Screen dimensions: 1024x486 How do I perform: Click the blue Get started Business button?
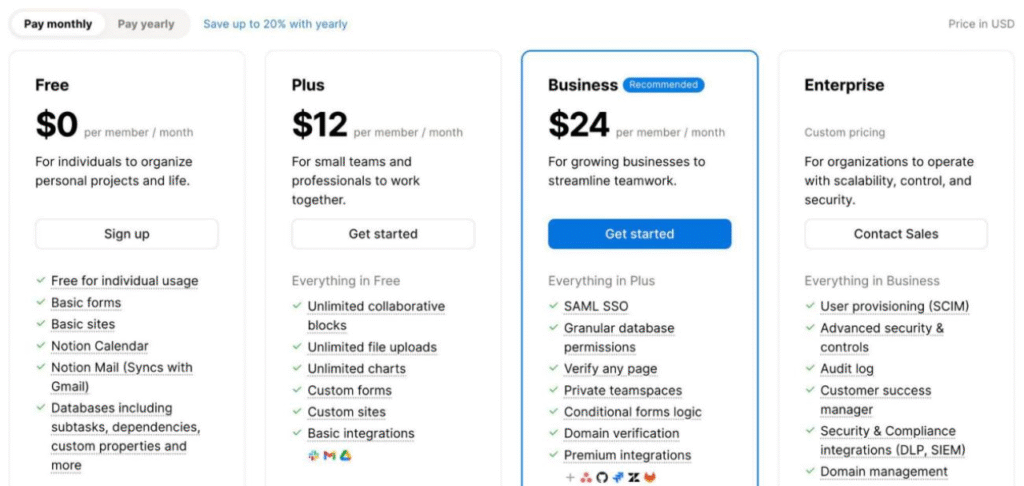coord(639,234)
